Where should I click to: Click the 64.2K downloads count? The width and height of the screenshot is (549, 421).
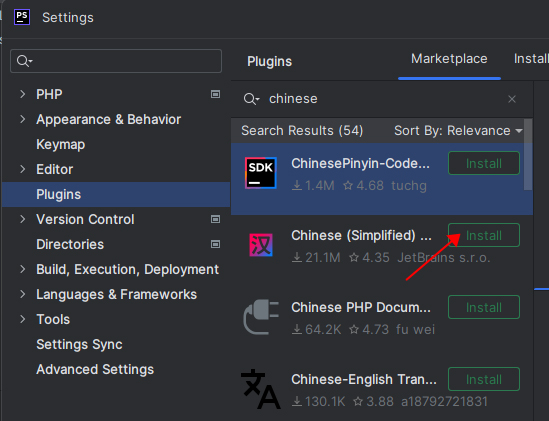pos(317,330)
